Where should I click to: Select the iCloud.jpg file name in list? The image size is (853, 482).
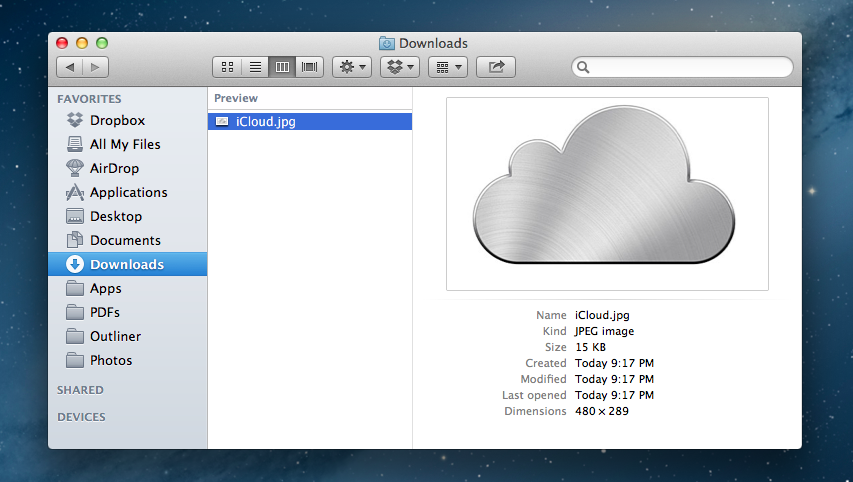tap(265, 121)
